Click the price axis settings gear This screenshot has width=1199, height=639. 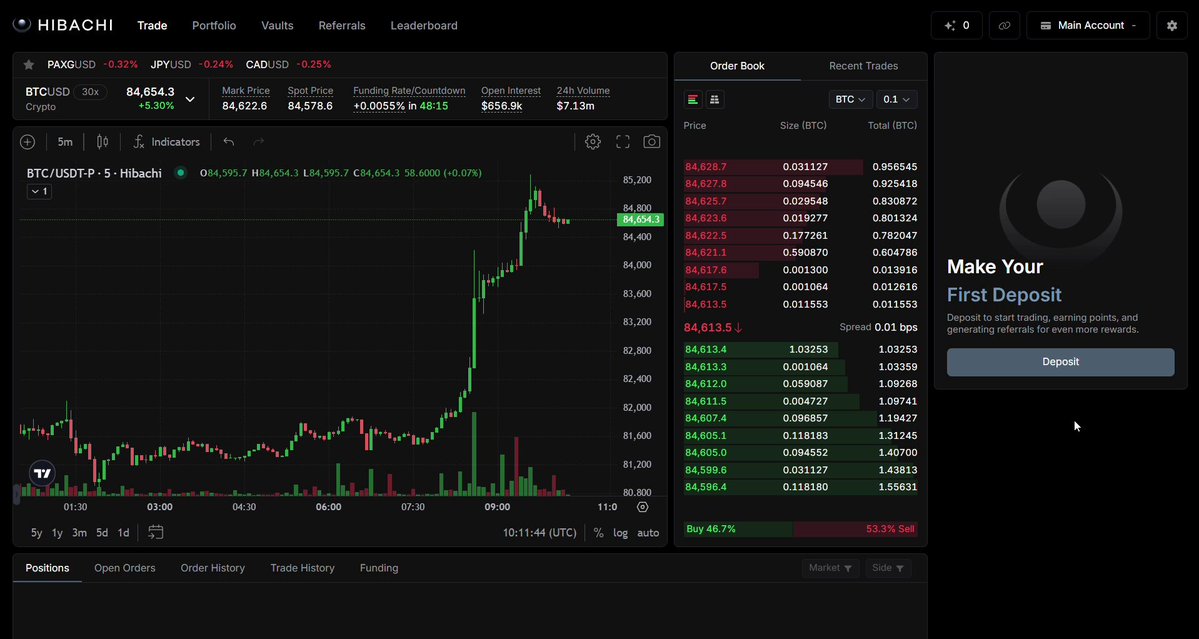pos(642,507)
